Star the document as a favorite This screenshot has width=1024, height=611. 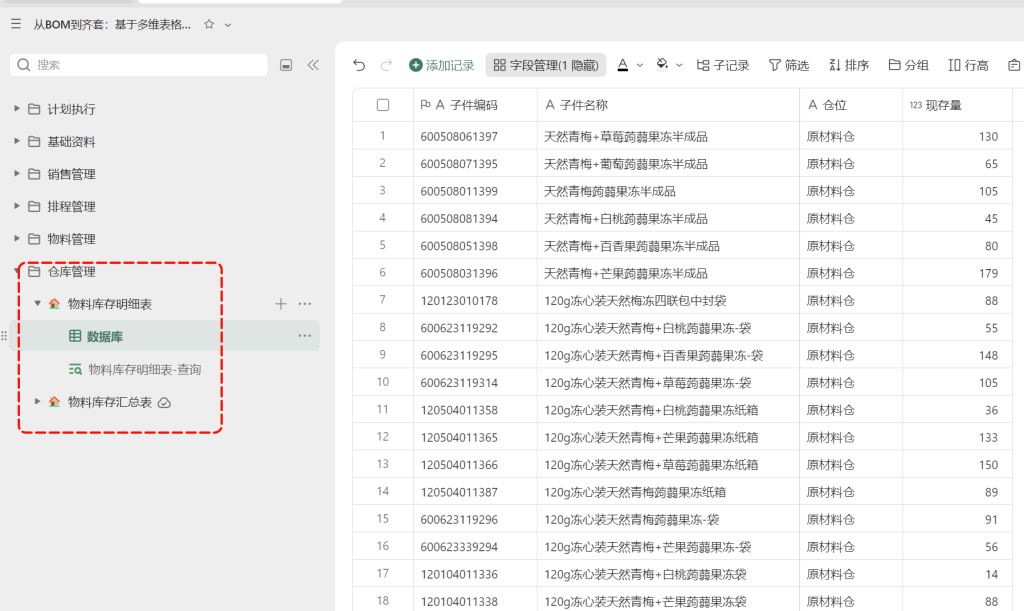(x=209, y=24)
